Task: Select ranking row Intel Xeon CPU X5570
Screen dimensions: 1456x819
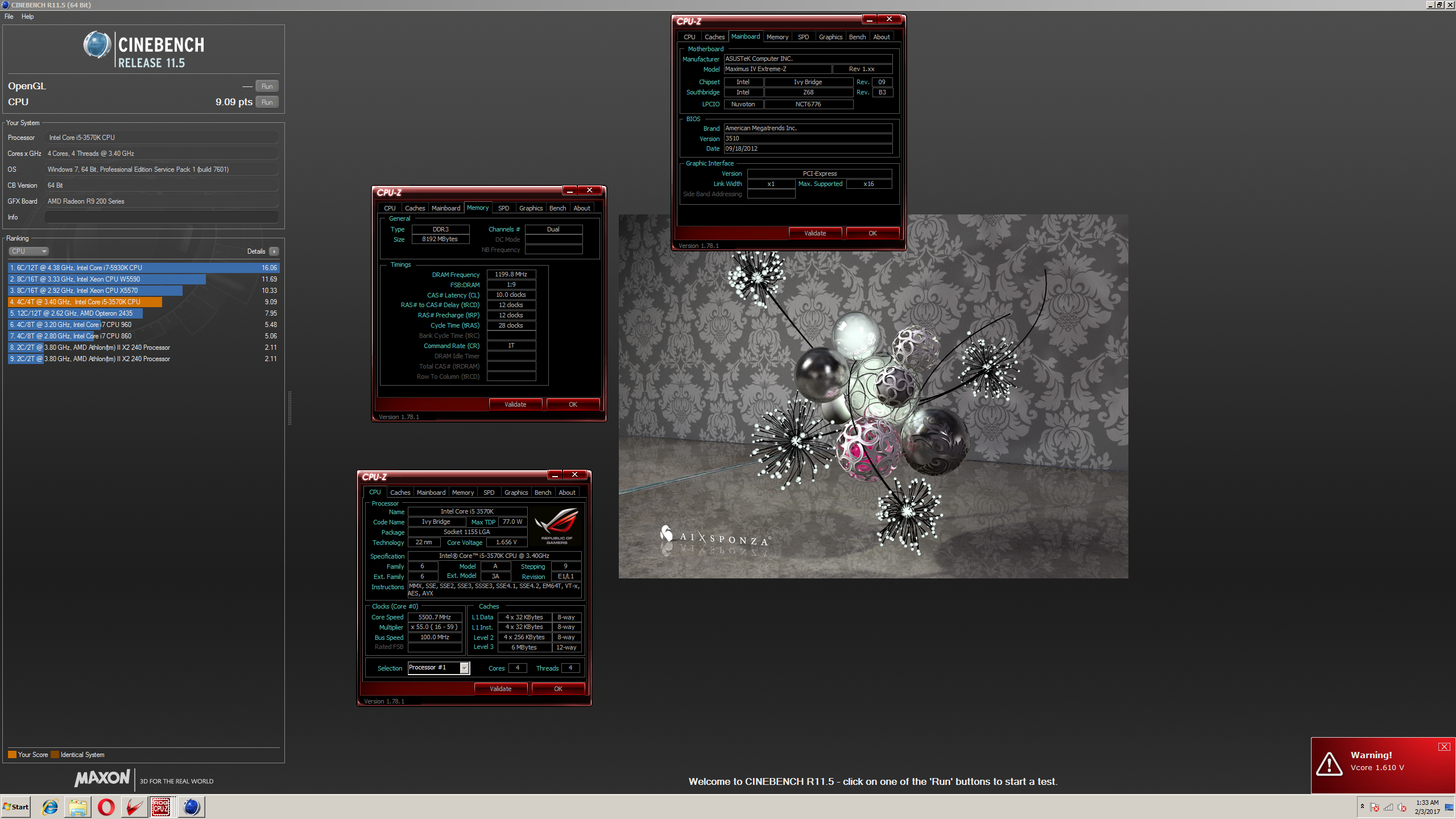Action: click(143, 291)
